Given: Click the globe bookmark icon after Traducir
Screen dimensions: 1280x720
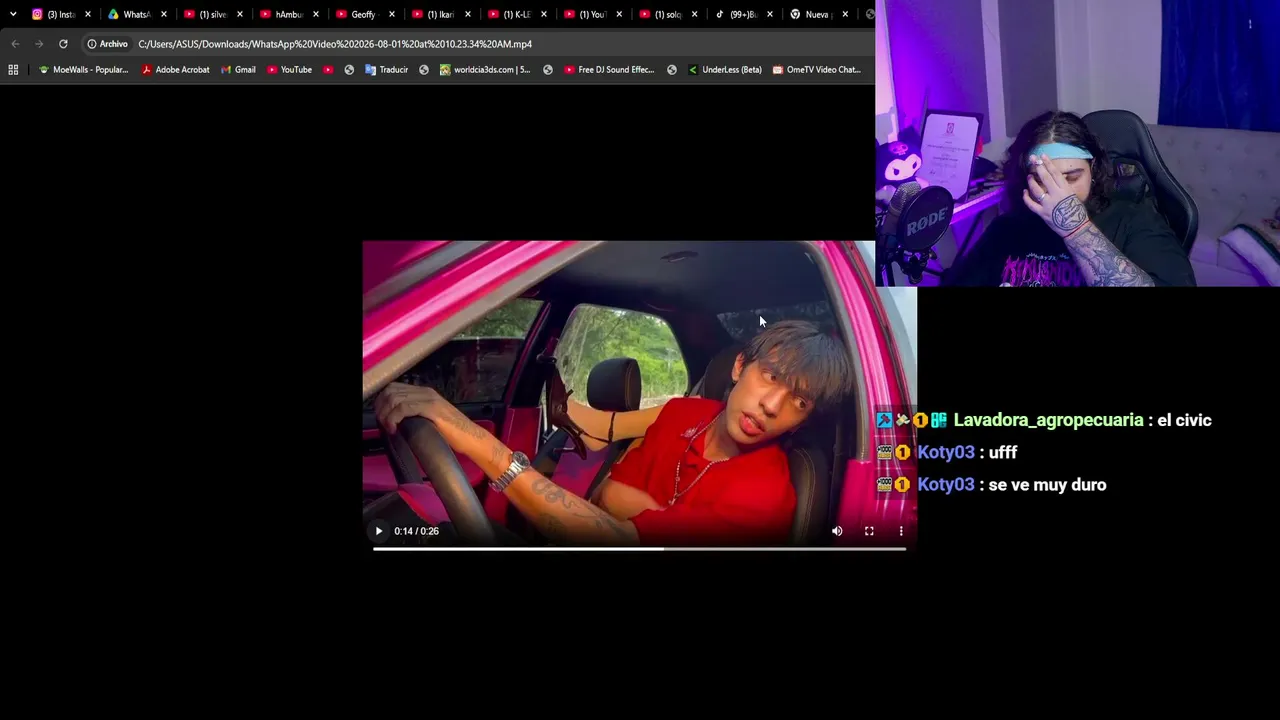Looking at the screenshot, I should [424, 69].
